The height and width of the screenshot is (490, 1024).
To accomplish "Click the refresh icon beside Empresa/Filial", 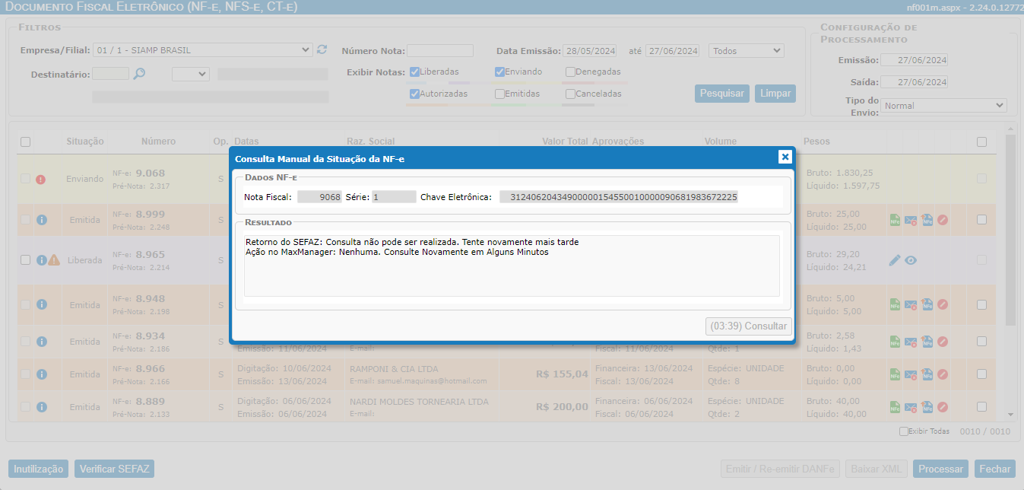I will (322, 50).
